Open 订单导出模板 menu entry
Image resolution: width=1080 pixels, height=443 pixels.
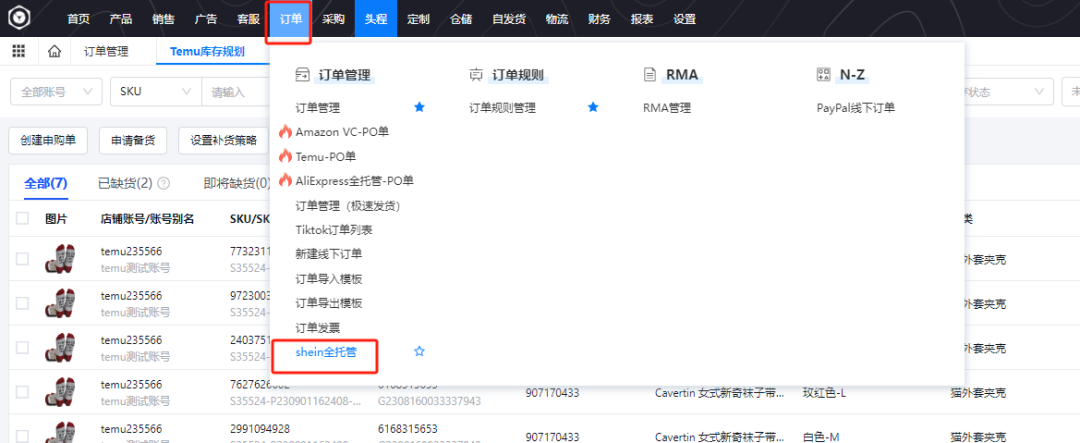point(329,303)
